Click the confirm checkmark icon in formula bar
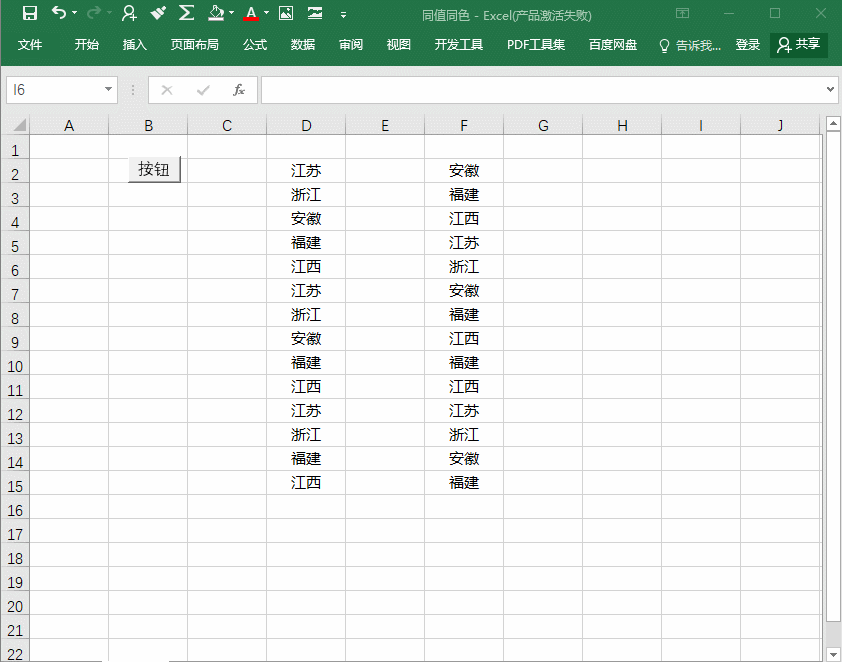Viewport: 842px width, 662px height. pyautogui.click(x=203, y=90)
